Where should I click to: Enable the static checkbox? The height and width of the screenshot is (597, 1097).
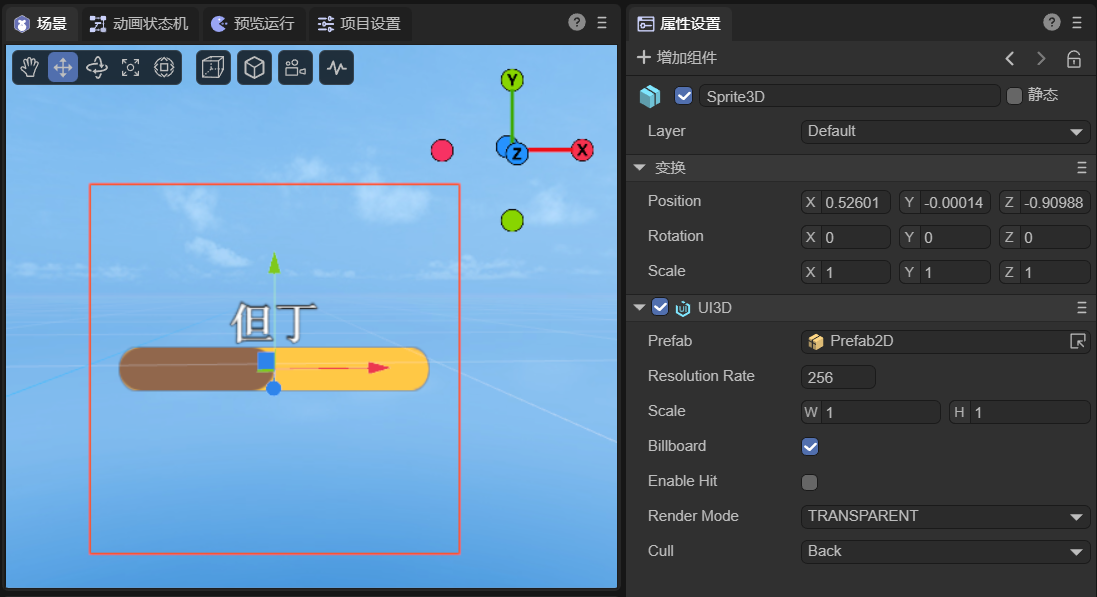[1014, 96]
